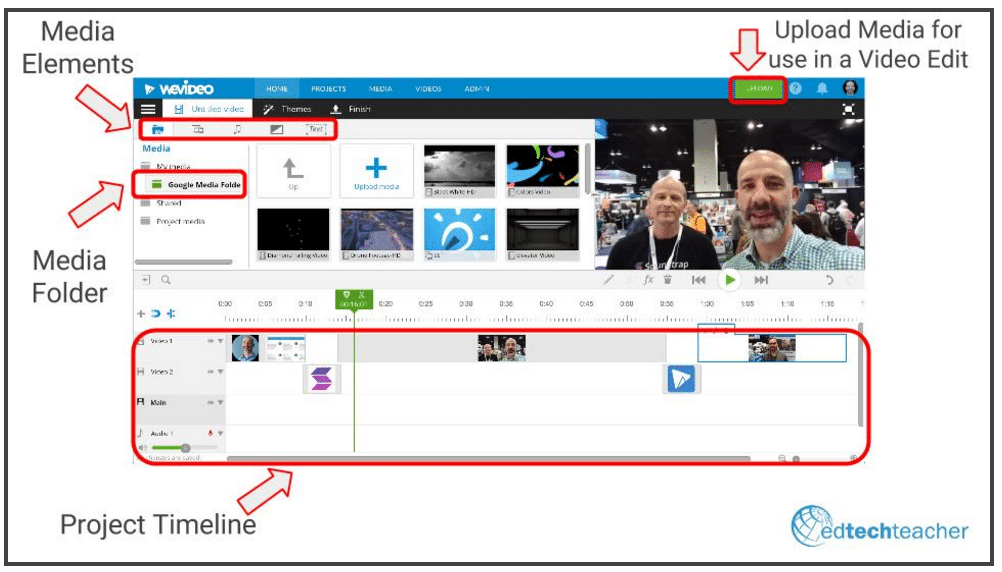This screenshot has height=572, width=1002.
Task: Add a track with plus icon
Action: tap(141, 314)
